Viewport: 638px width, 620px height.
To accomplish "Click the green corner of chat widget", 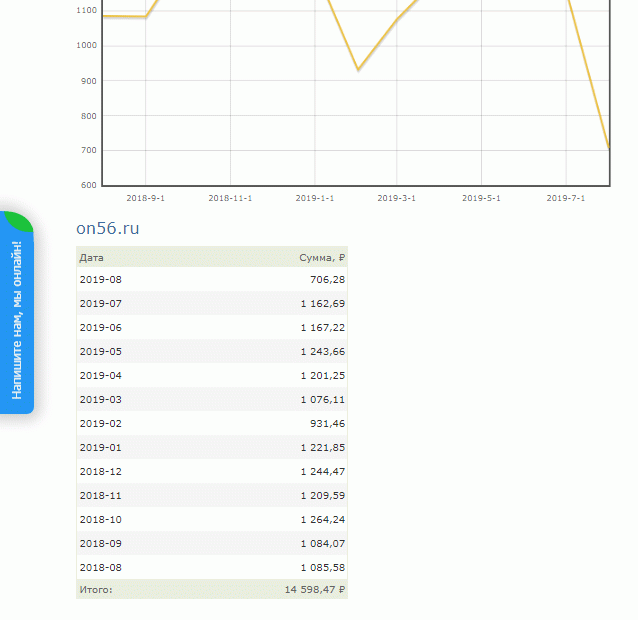I will click(x=20, y=220).
